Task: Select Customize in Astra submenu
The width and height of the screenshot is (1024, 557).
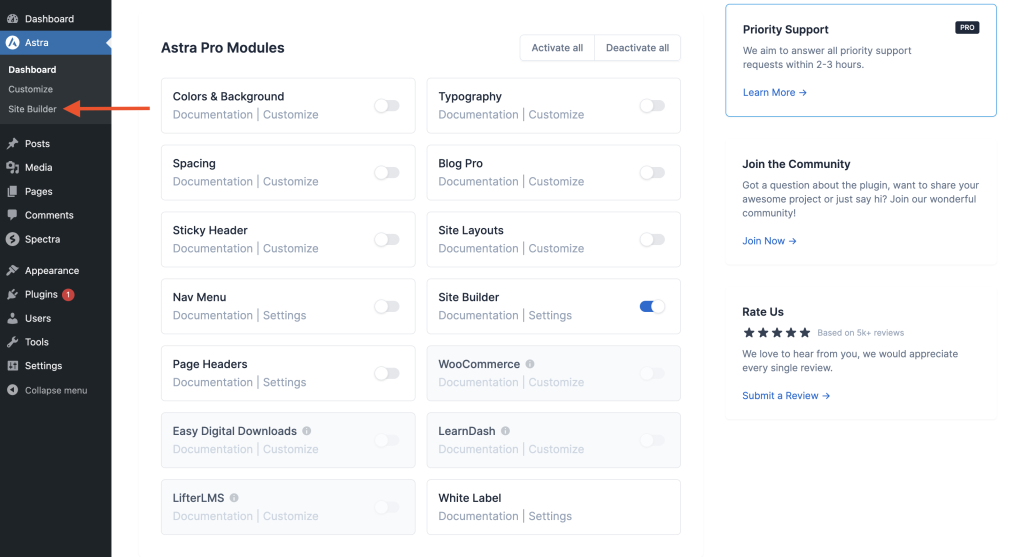Action: [x=30, y=89]
